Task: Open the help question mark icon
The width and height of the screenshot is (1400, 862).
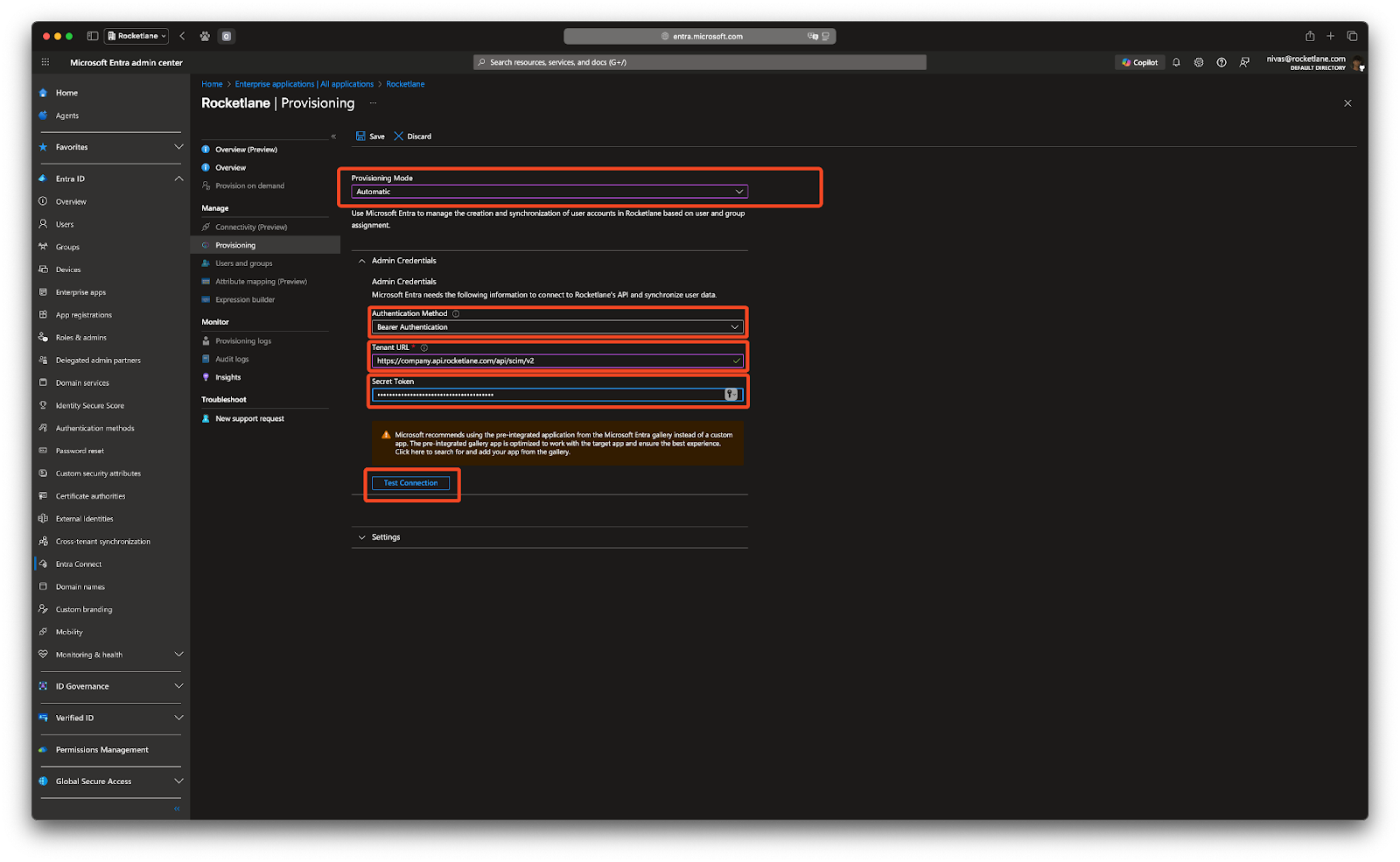Action: 1221,62
